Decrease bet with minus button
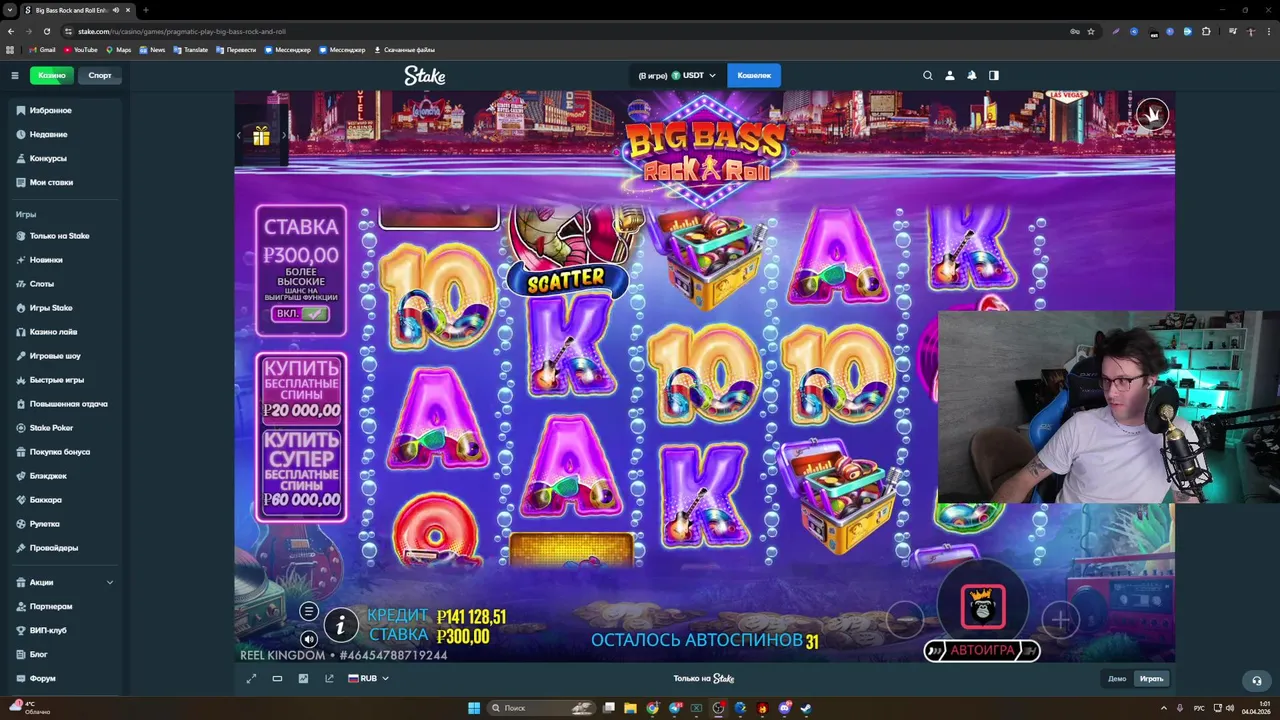 [905, 620]
